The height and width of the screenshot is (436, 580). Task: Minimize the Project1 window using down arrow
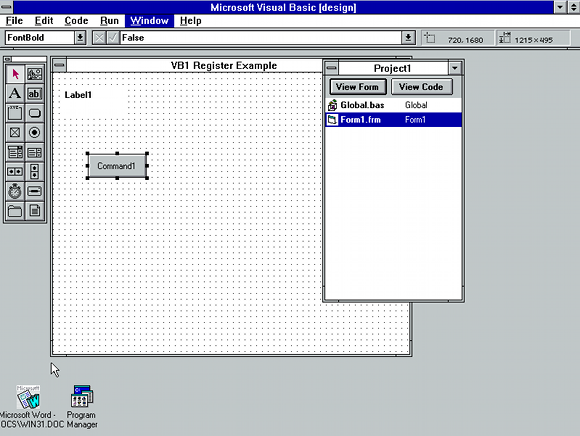[455, 68]
